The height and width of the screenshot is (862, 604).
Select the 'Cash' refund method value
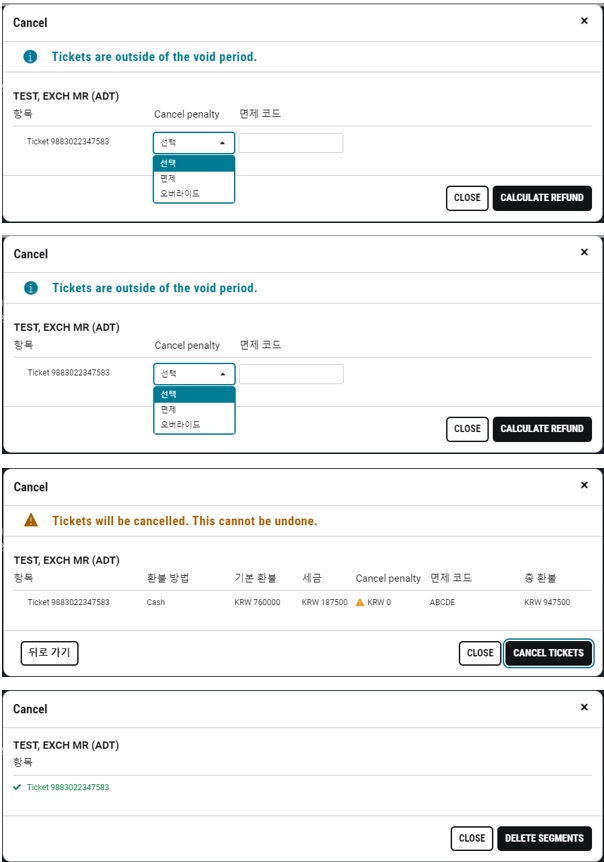[156, 603]
